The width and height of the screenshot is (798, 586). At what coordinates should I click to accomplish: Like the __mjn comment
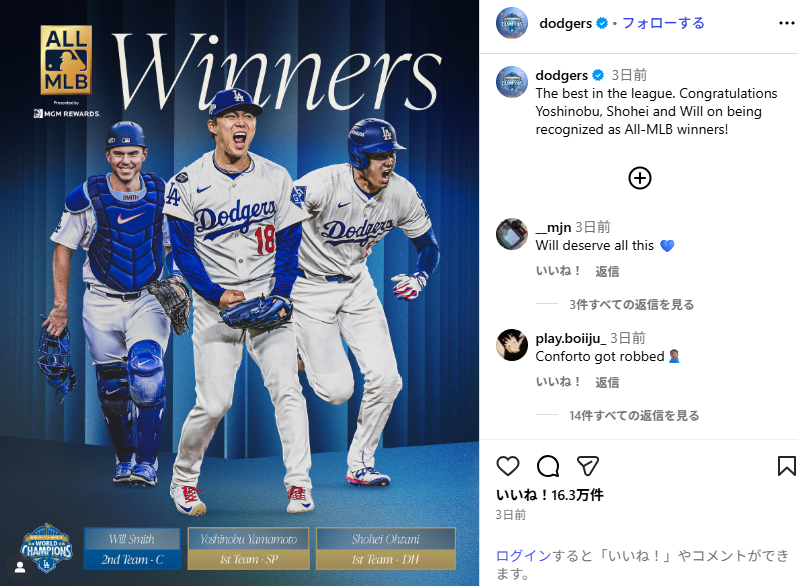coord(558,271)
